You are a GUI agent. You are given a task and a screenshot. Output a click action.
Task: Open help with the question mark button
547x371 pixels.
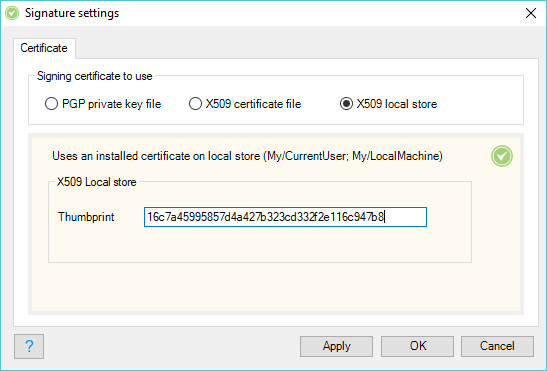[29, 346]
